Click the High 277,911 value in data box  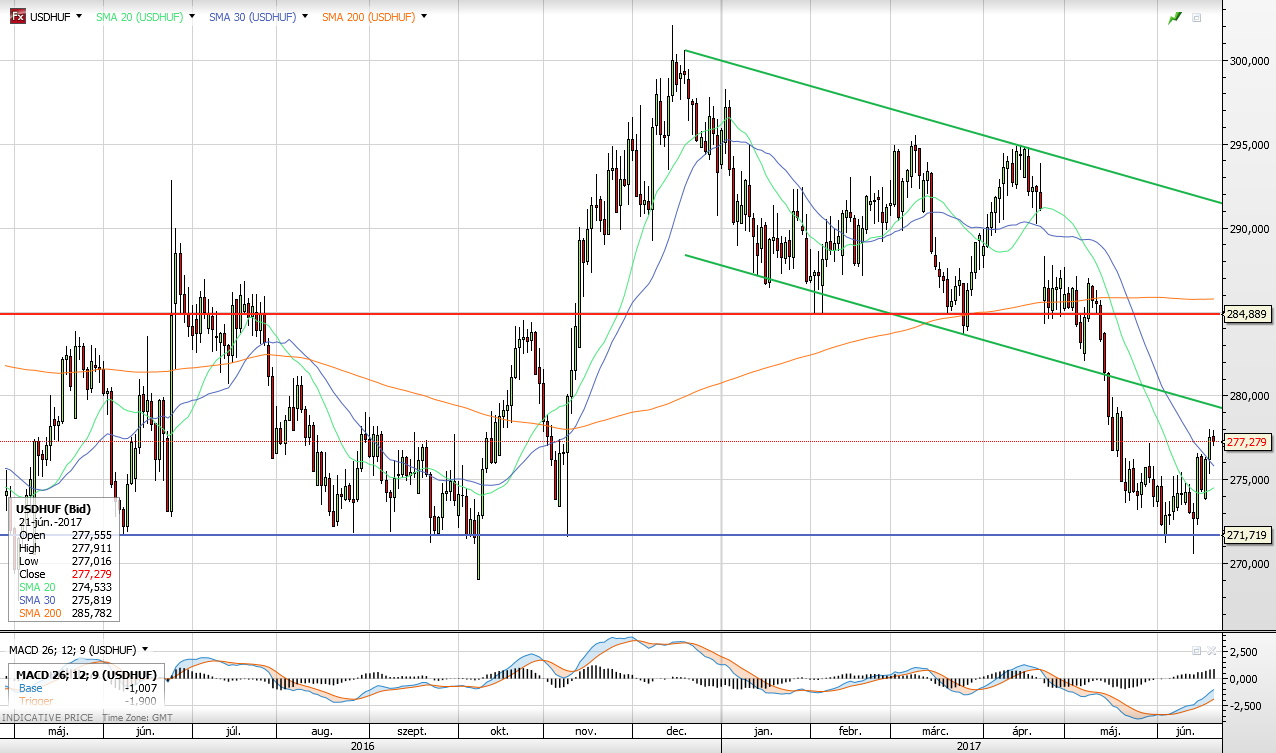coord(91,548)
